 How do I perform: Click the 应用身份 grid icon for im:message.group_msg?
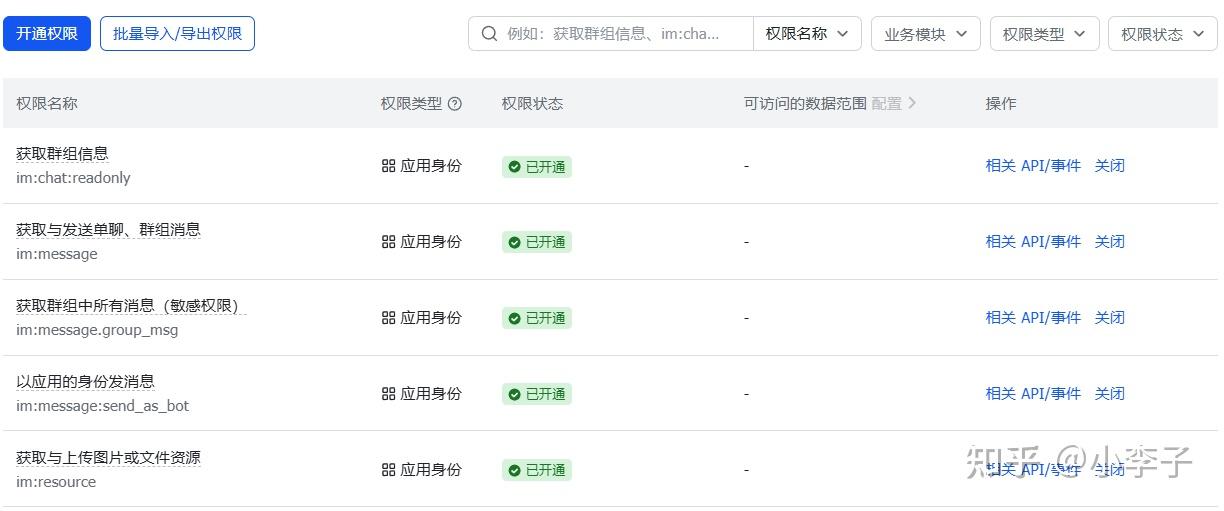coord(389,318)
